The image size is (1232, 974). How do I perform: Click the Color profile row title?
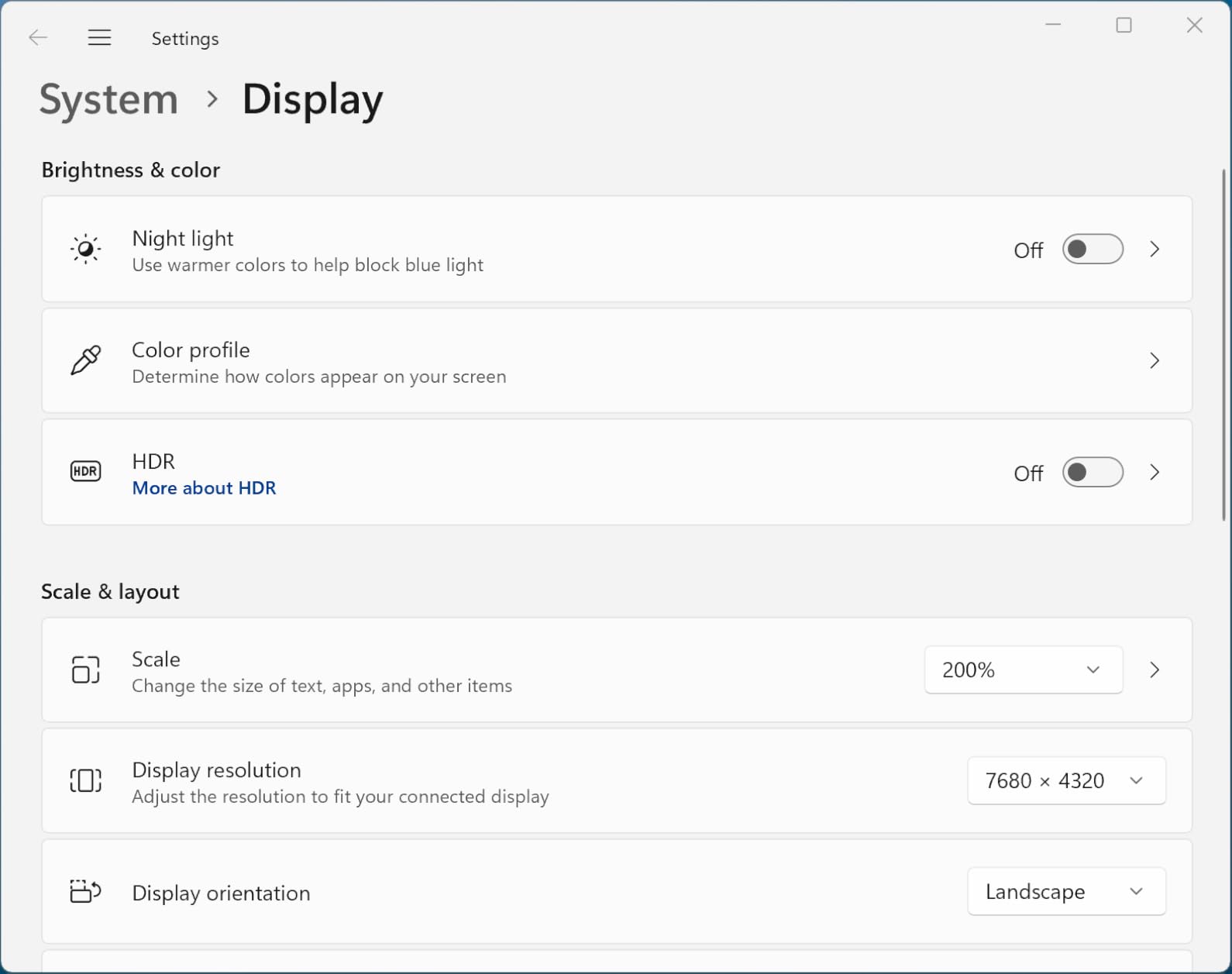[191, 350]
